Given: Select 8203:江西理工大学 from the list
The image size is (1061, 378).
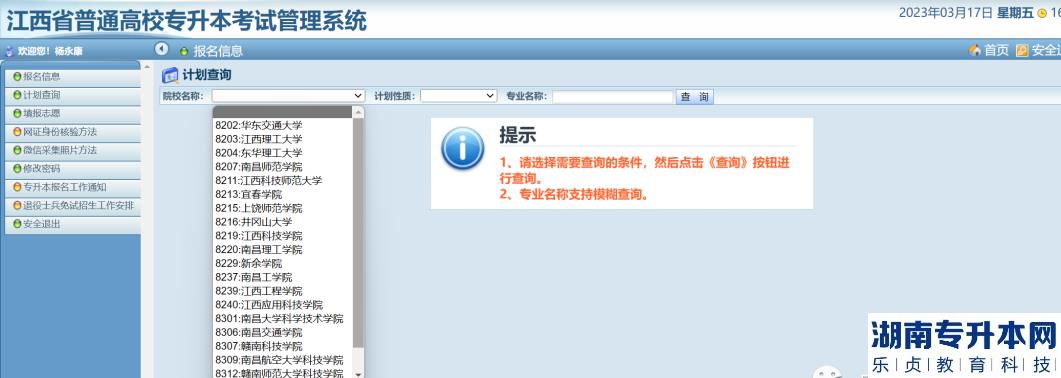Looking at the screenshot, I should point(282,139).
